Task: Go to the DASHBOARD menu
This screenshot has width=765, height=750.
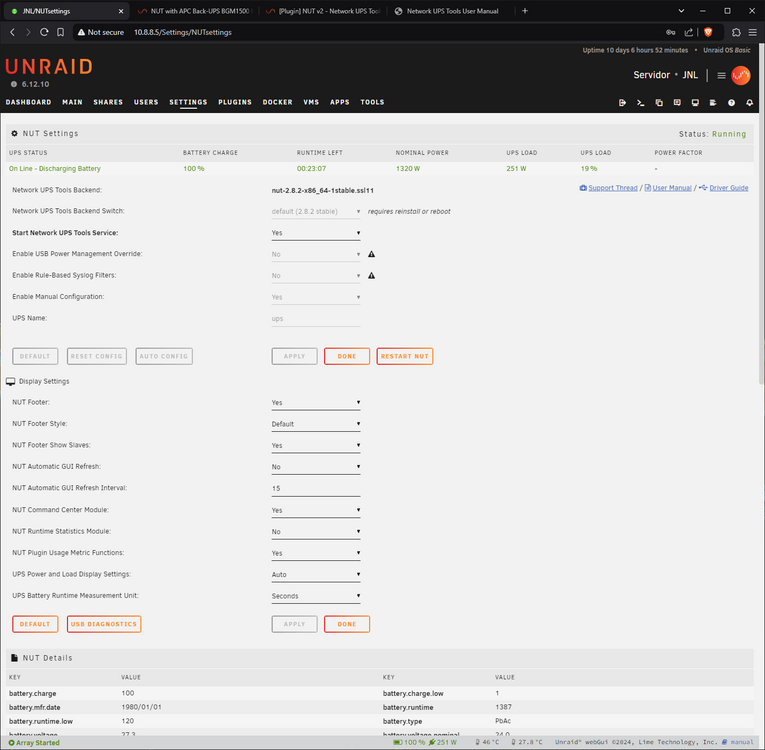Action: (28, 102)
